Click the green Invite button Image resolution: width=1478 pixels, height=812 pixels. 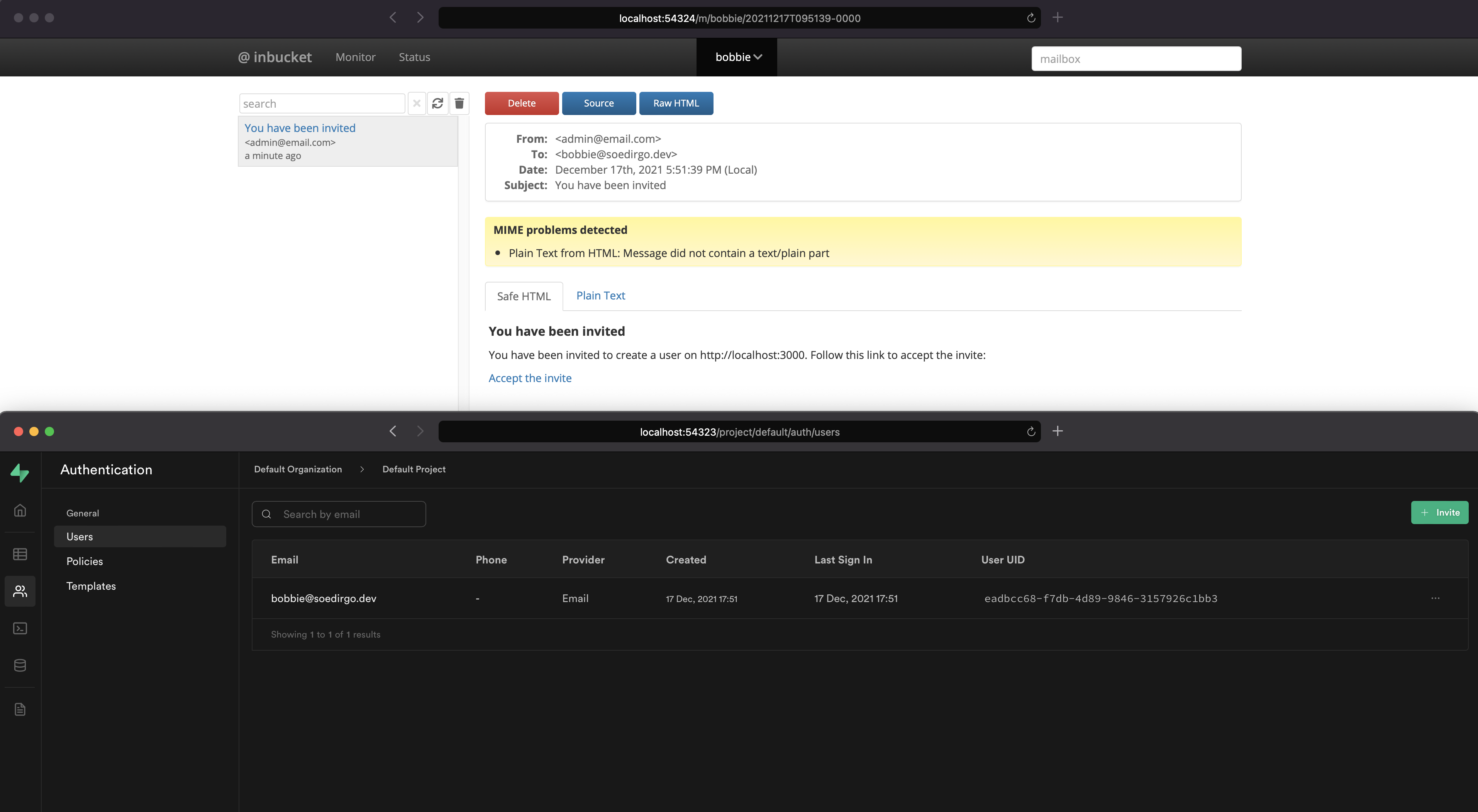pos(1439,513)
